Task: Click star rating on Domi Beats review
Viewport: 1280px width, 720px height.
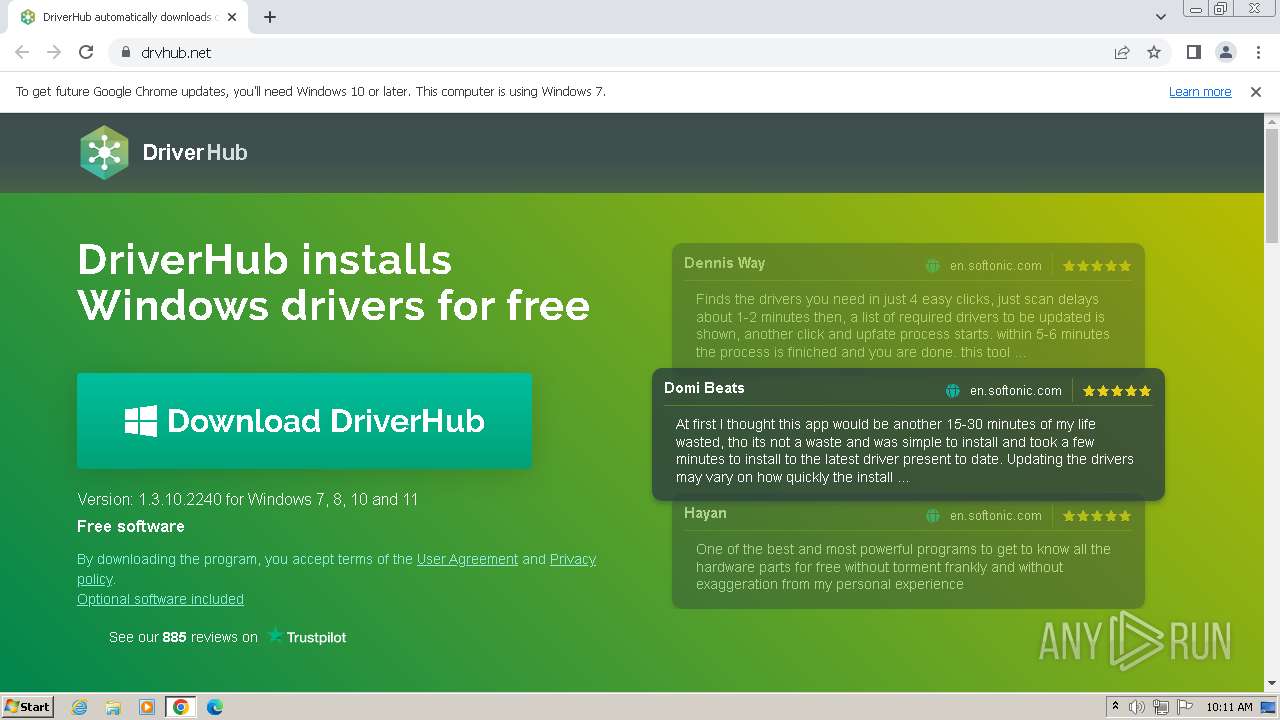Action: click(x=1117, y=391)
